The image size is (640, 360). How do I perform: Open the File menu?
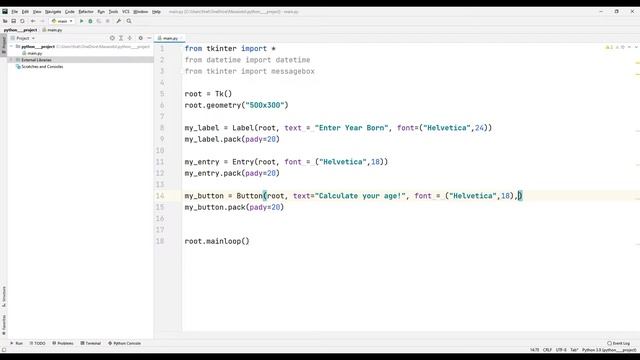click(14, 12)
